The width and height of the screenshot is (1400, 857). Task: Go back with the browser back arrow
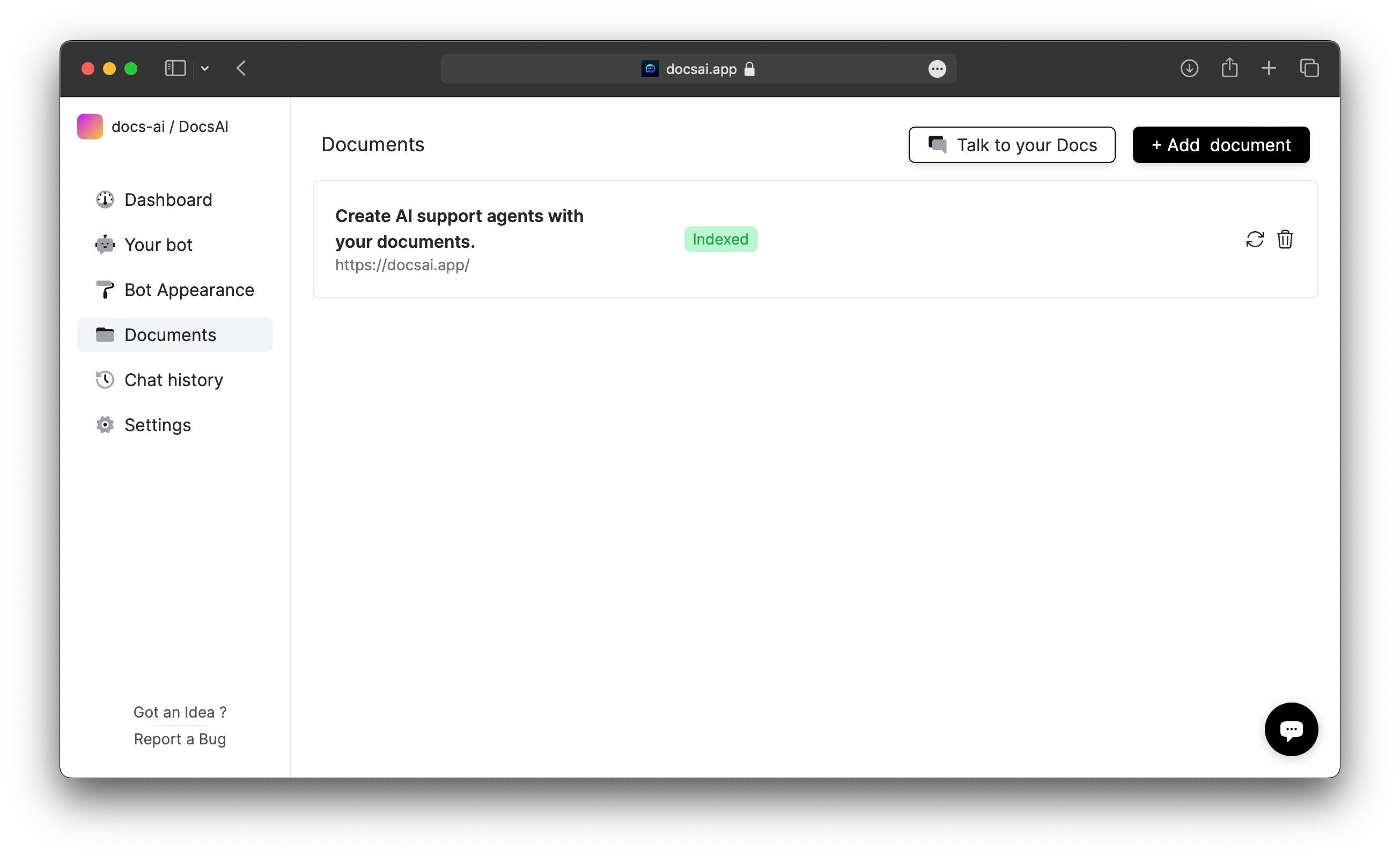pyautogui.click(x=241, y=68)
